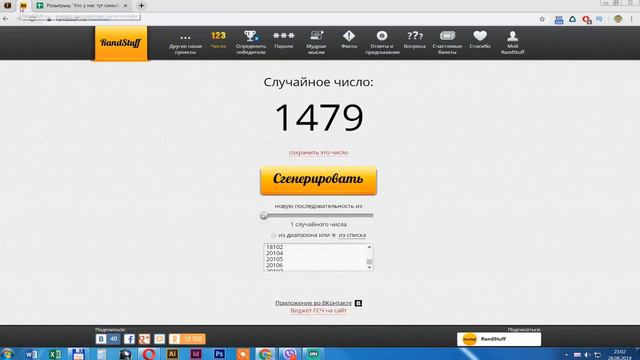Switch to the first pinned browser tab
Screen dimensions: 640x360
coord(7,6)
